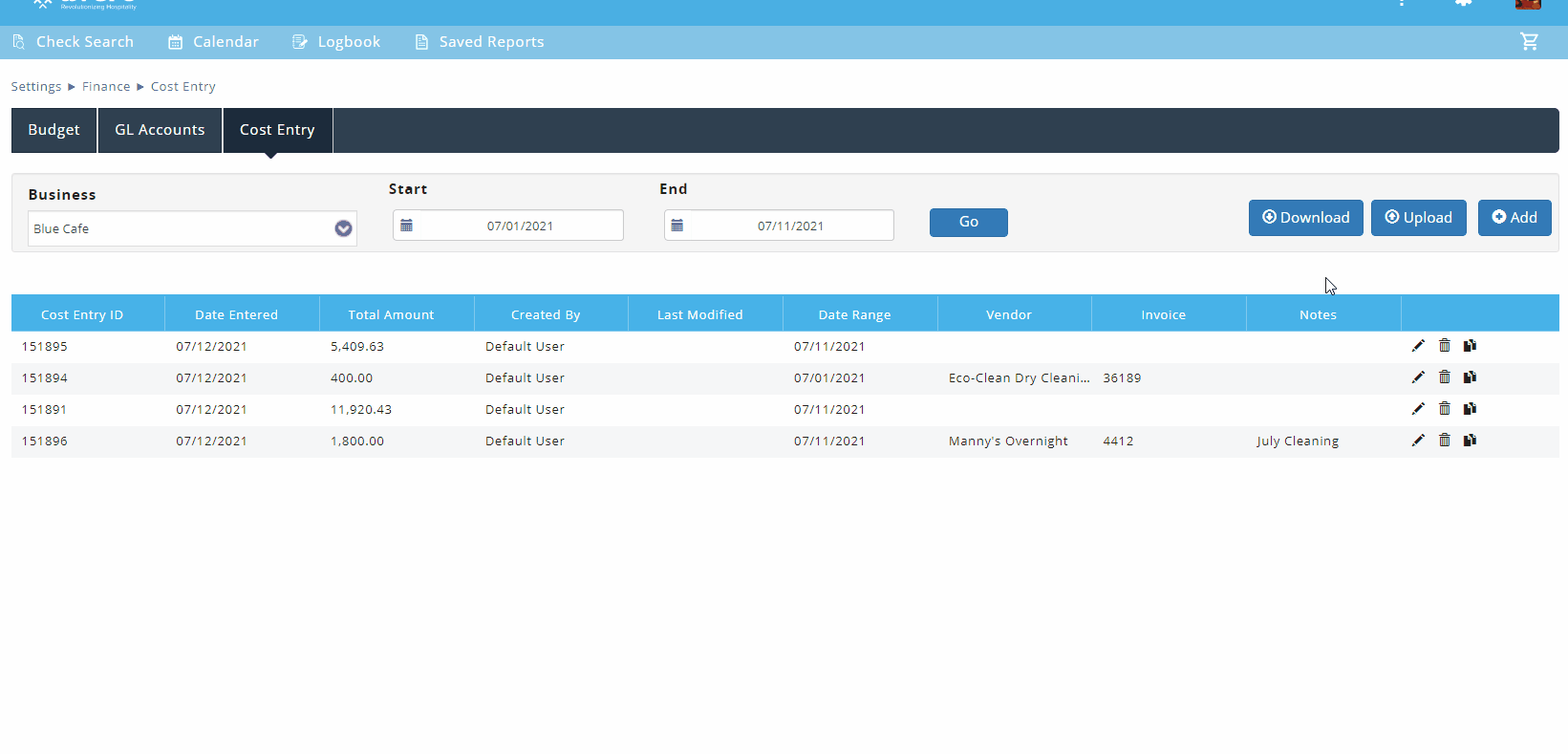Image resolution: width=1568 pixels, height=754 pixels.
Task: Switch to the GL Accounts tab
Action: coord(160,130)
